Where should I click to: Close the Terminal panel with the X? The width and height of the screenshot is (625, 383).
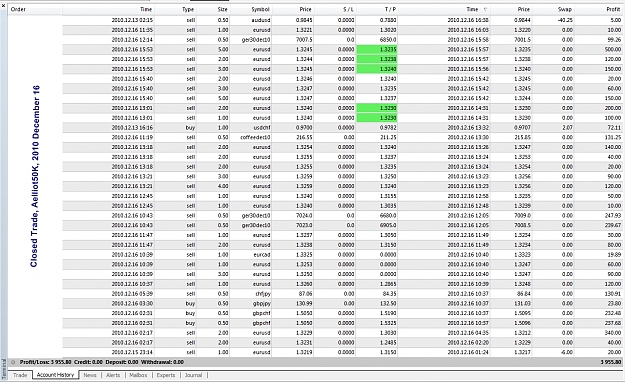(x=3, y=6)
